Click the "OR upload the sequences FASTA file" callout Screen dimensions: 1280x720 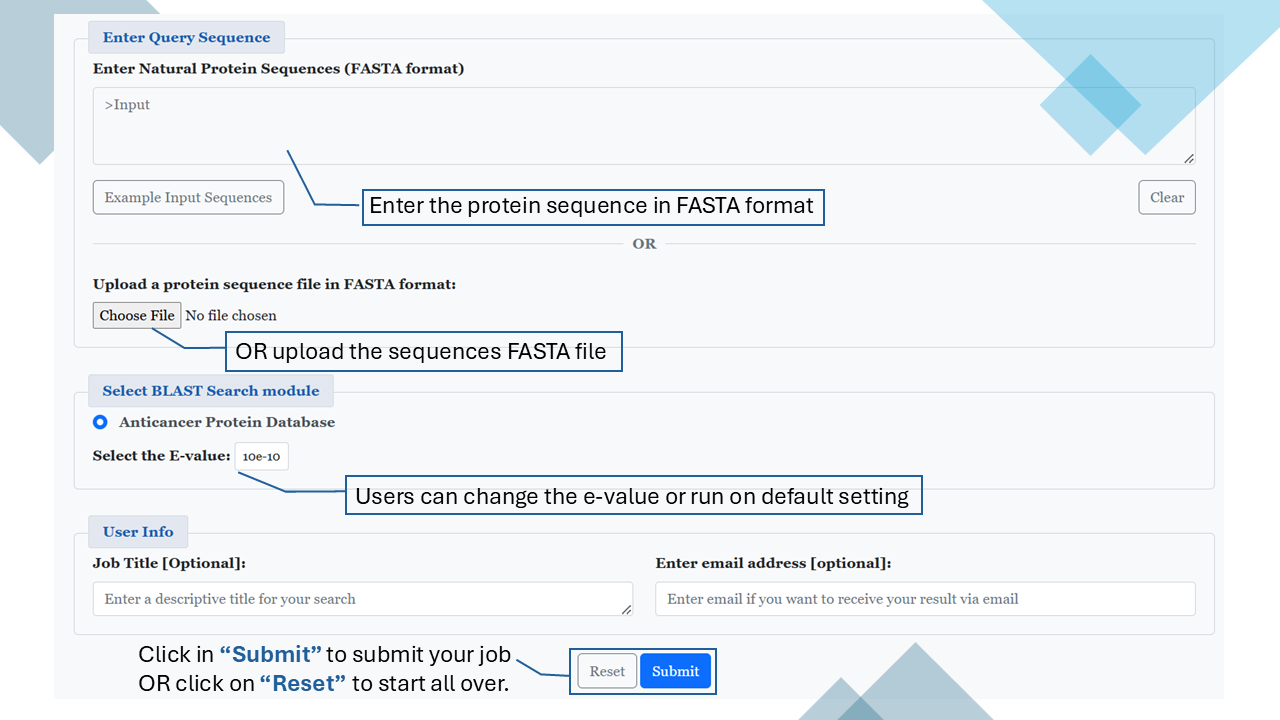421,352
